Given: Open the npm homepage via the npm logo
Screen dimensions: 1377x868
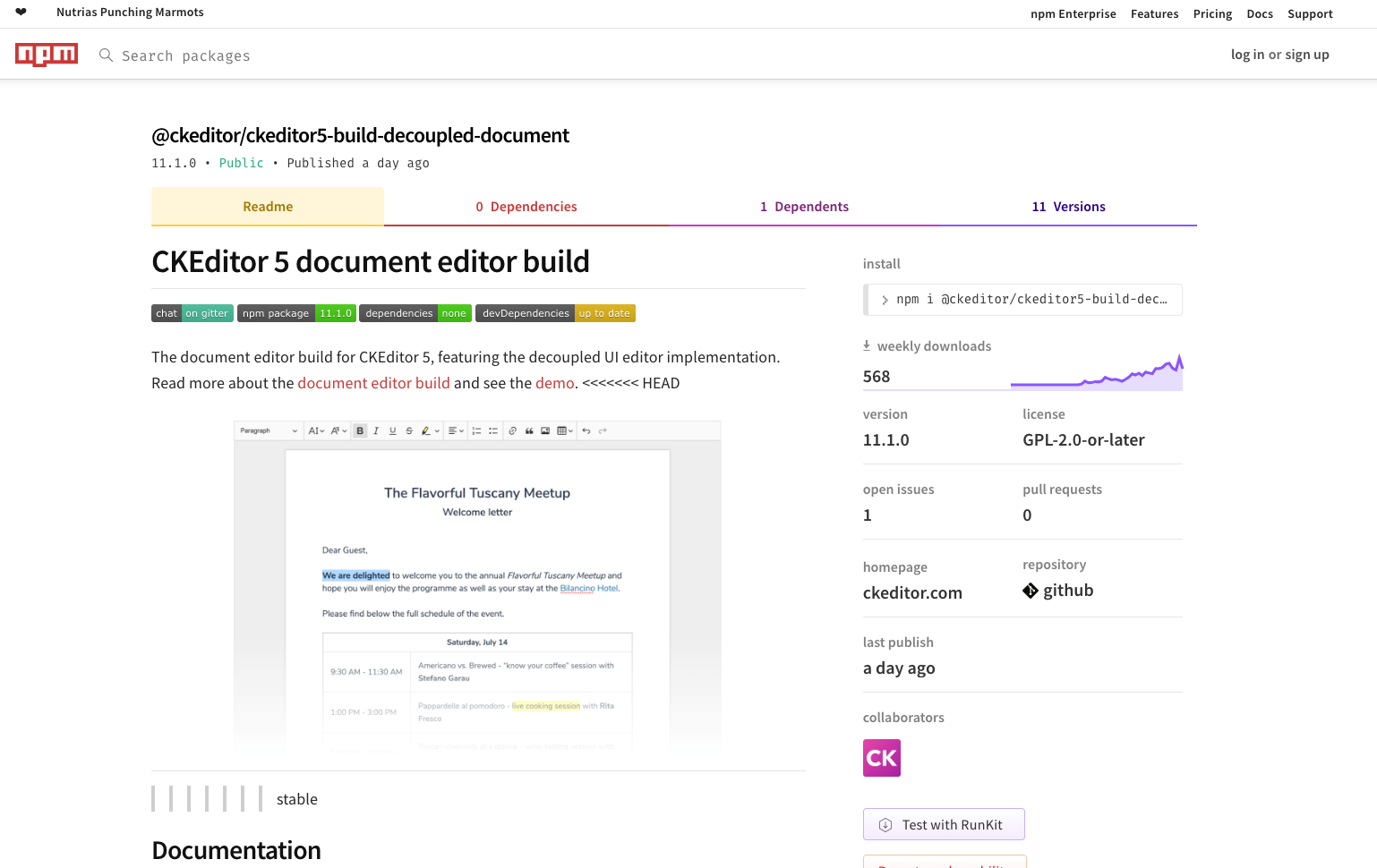Looking at the screenshot, I should tap(47, 54).
